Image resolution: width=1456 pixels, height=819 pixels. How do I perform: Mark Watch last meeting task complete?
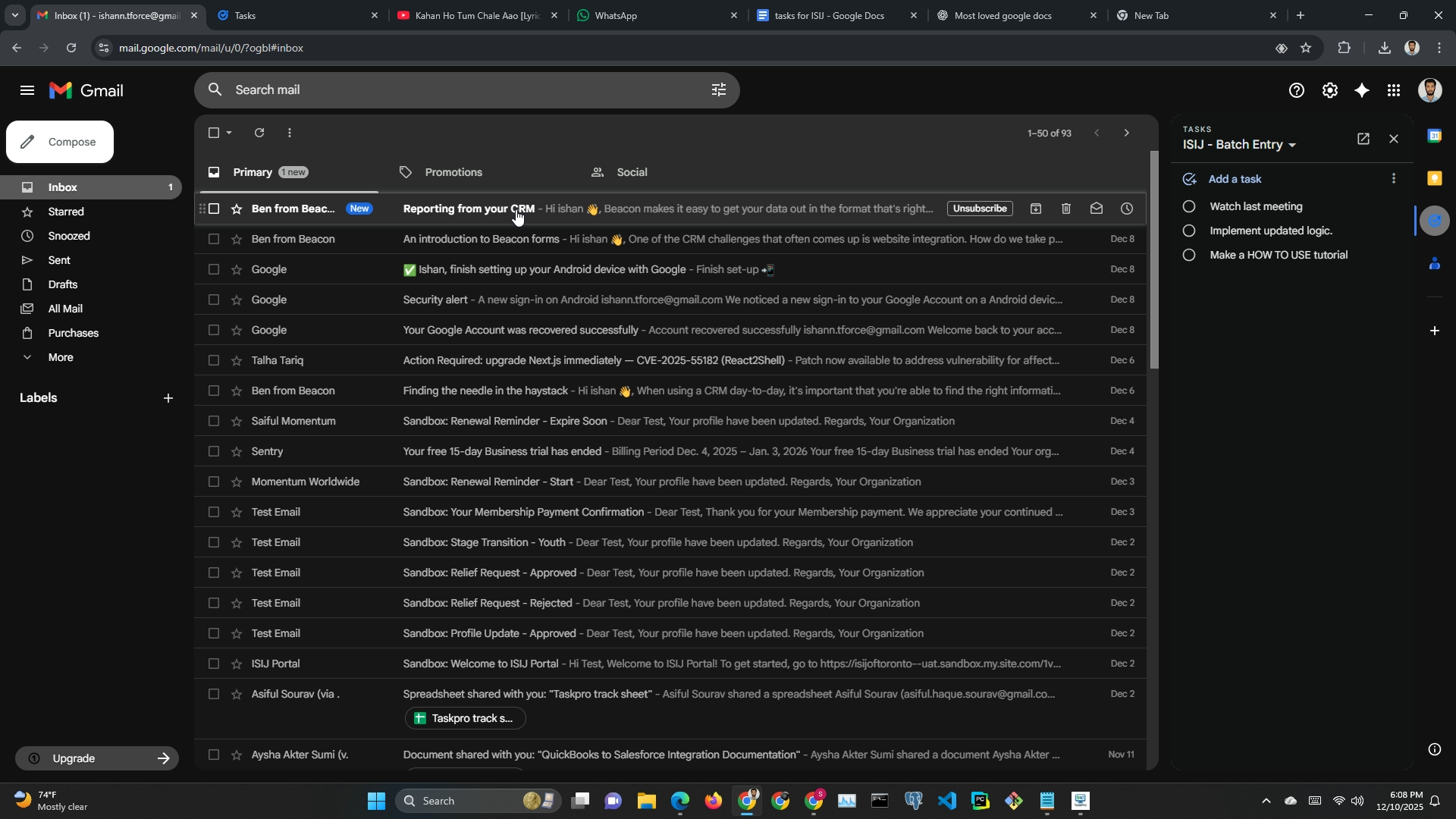point(1189,206)
